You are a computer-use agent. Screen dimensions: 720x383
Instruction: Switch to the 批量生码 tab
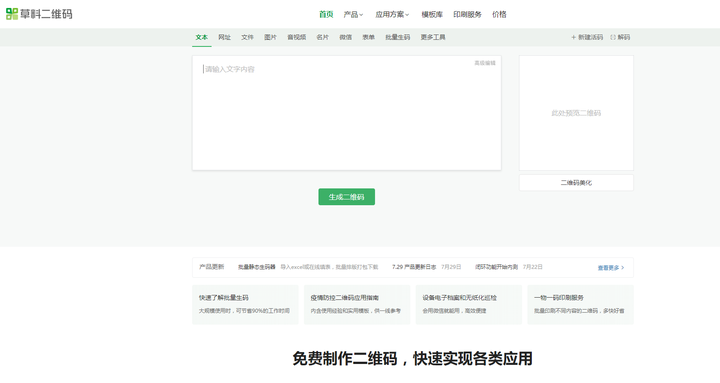coord(398,37)
